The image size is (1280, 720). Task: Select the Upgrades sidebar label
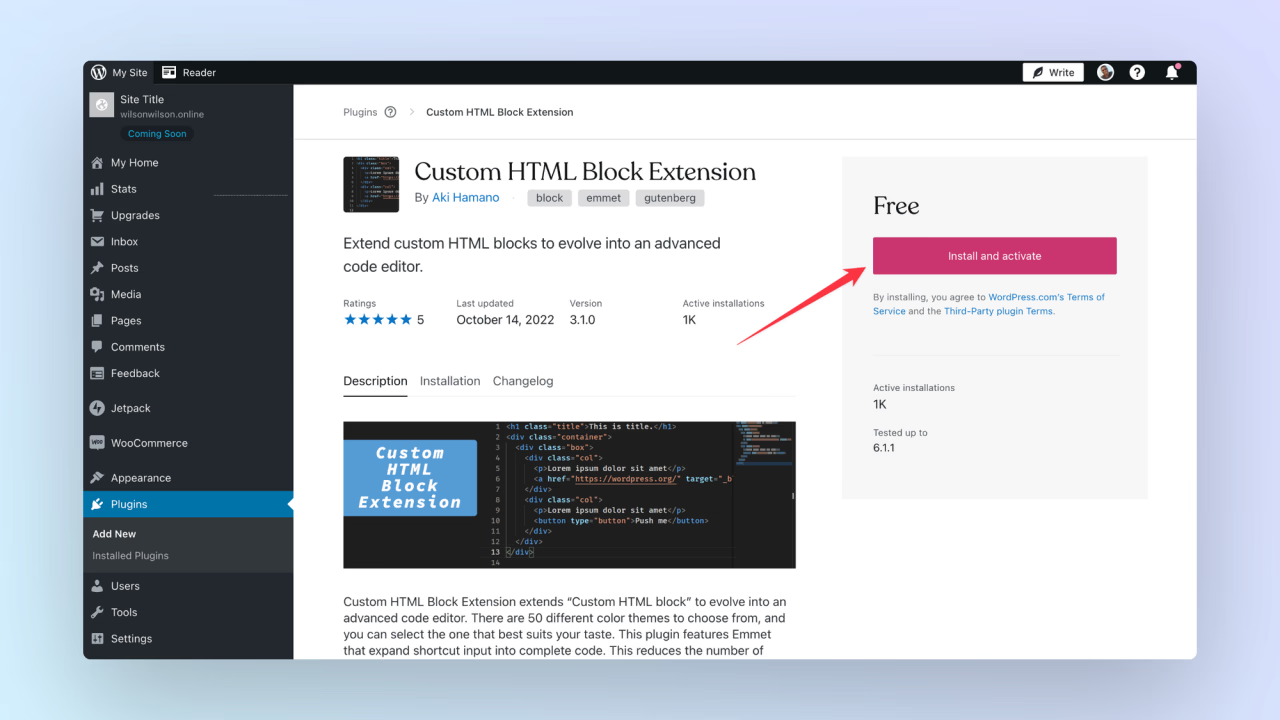tap(135, 215)
